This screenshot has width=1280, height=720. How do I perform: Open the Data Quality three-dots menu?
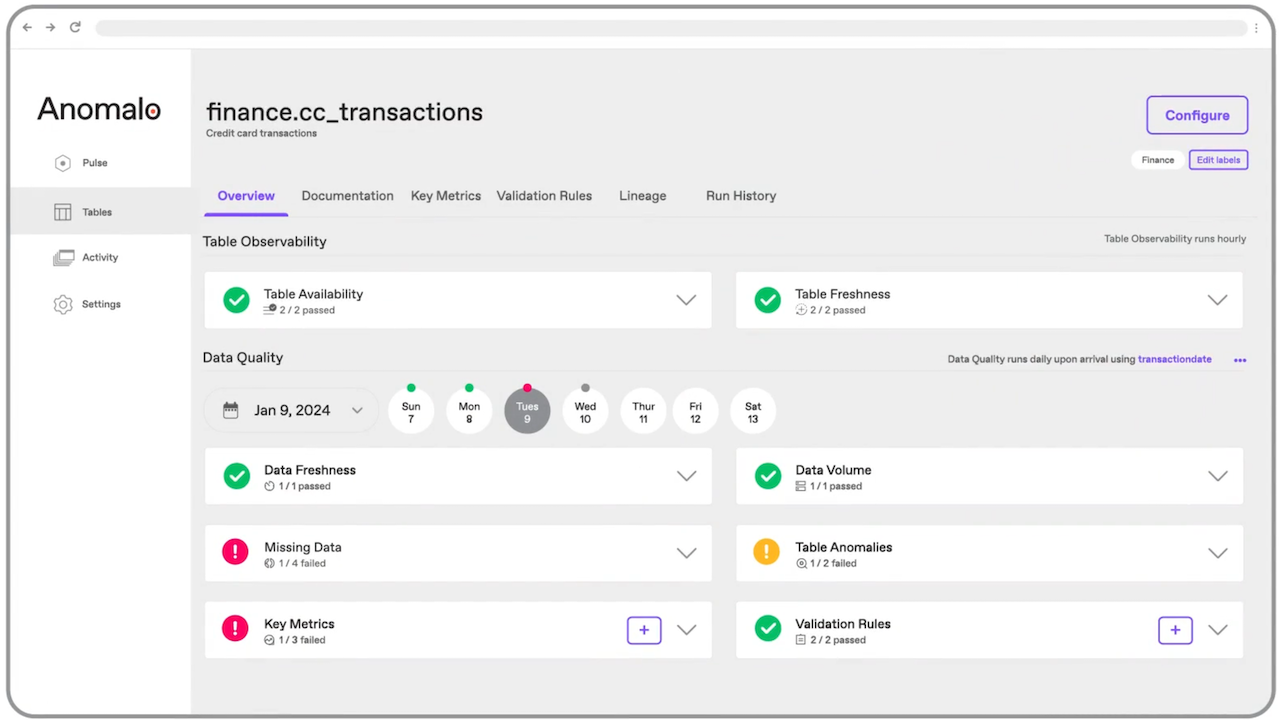tap(1240, 360)
